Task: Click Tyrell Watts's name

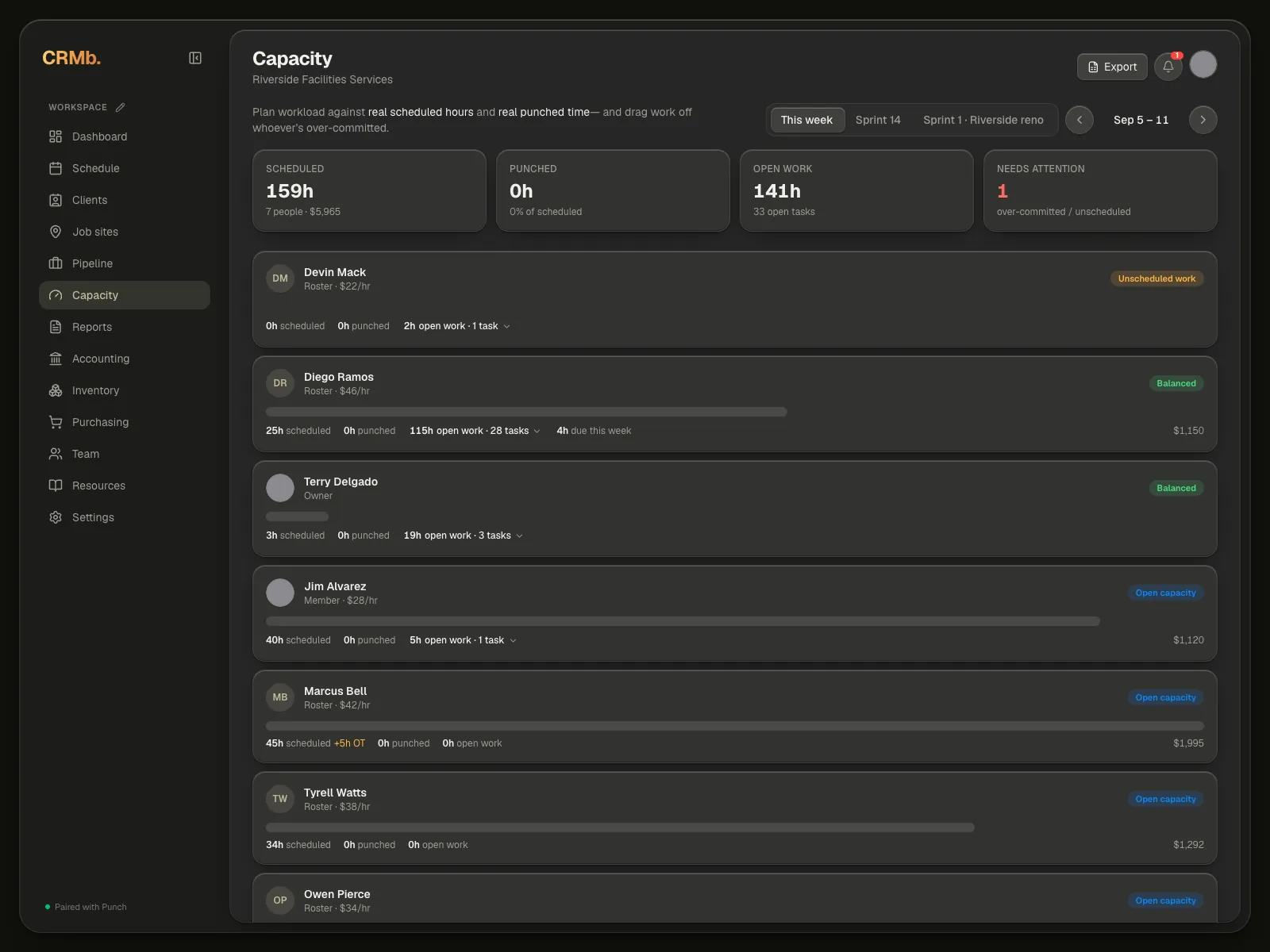Action: [335, 793]
